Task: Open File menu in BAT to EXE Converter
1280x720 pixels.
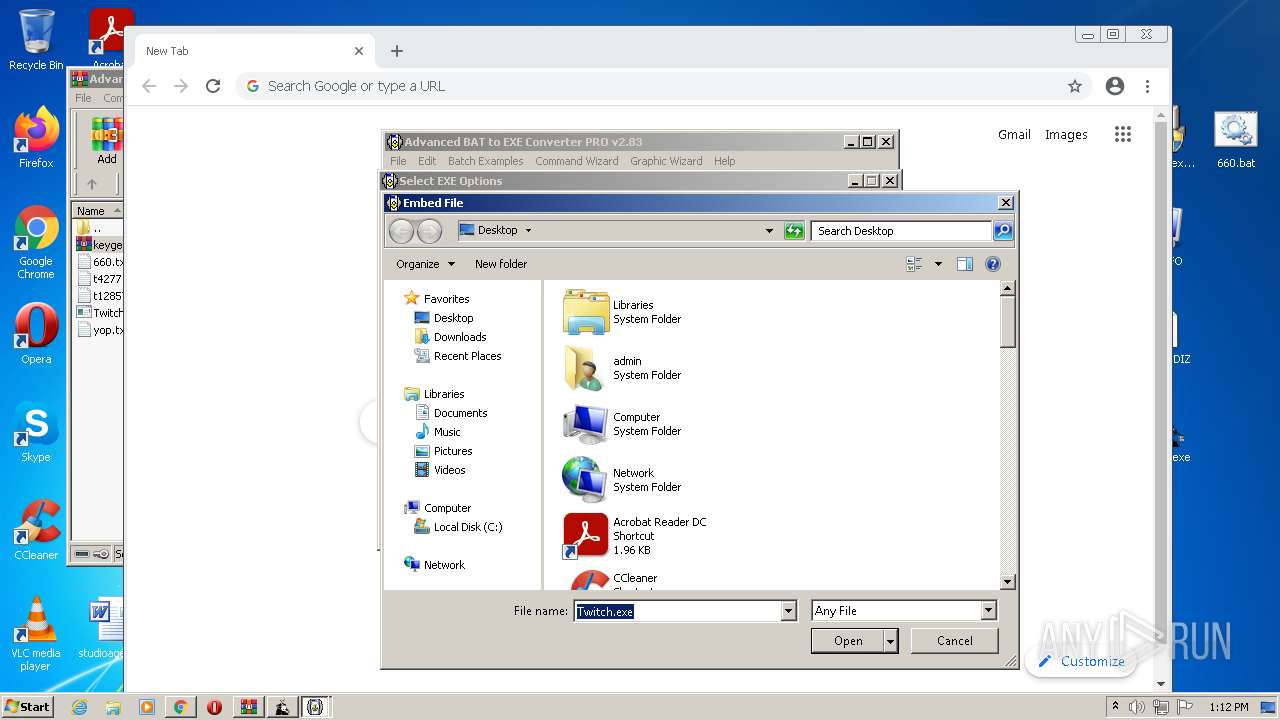Action: coord(398,161)
